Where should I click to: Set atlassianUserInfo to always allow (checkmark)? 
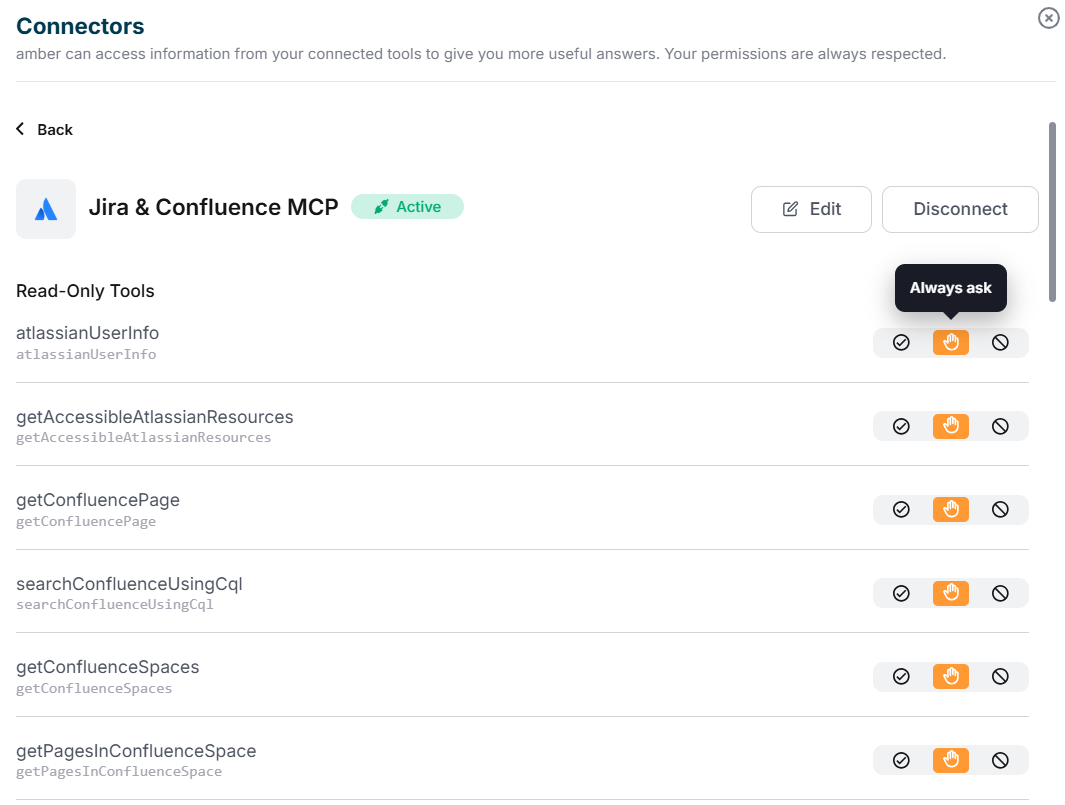click(901, 342)
